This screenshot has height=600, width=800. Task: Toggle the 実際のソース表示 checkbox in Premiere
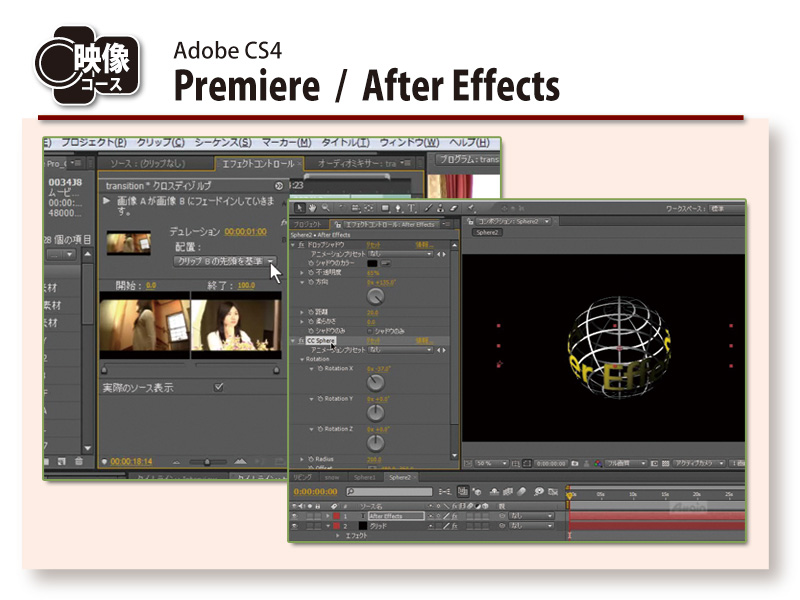tap(219, 387)
